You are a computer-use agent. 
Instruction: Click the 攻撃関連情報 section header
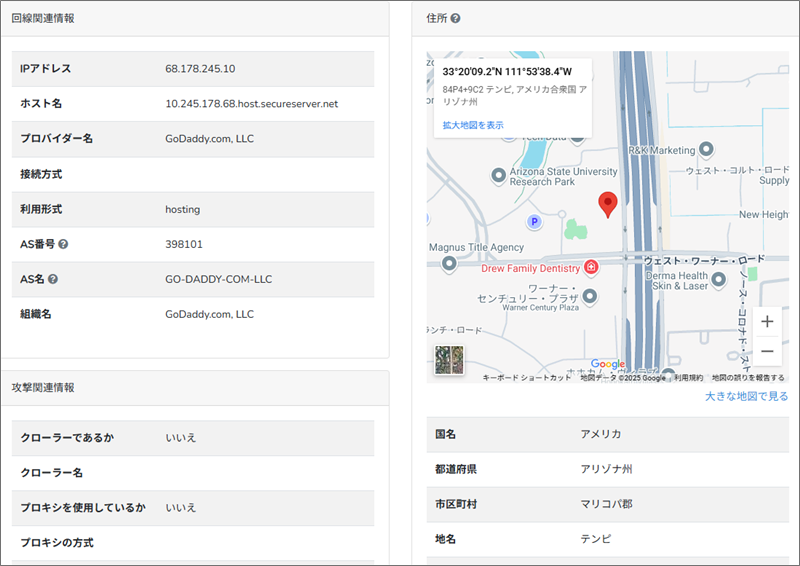click(43, 387)
